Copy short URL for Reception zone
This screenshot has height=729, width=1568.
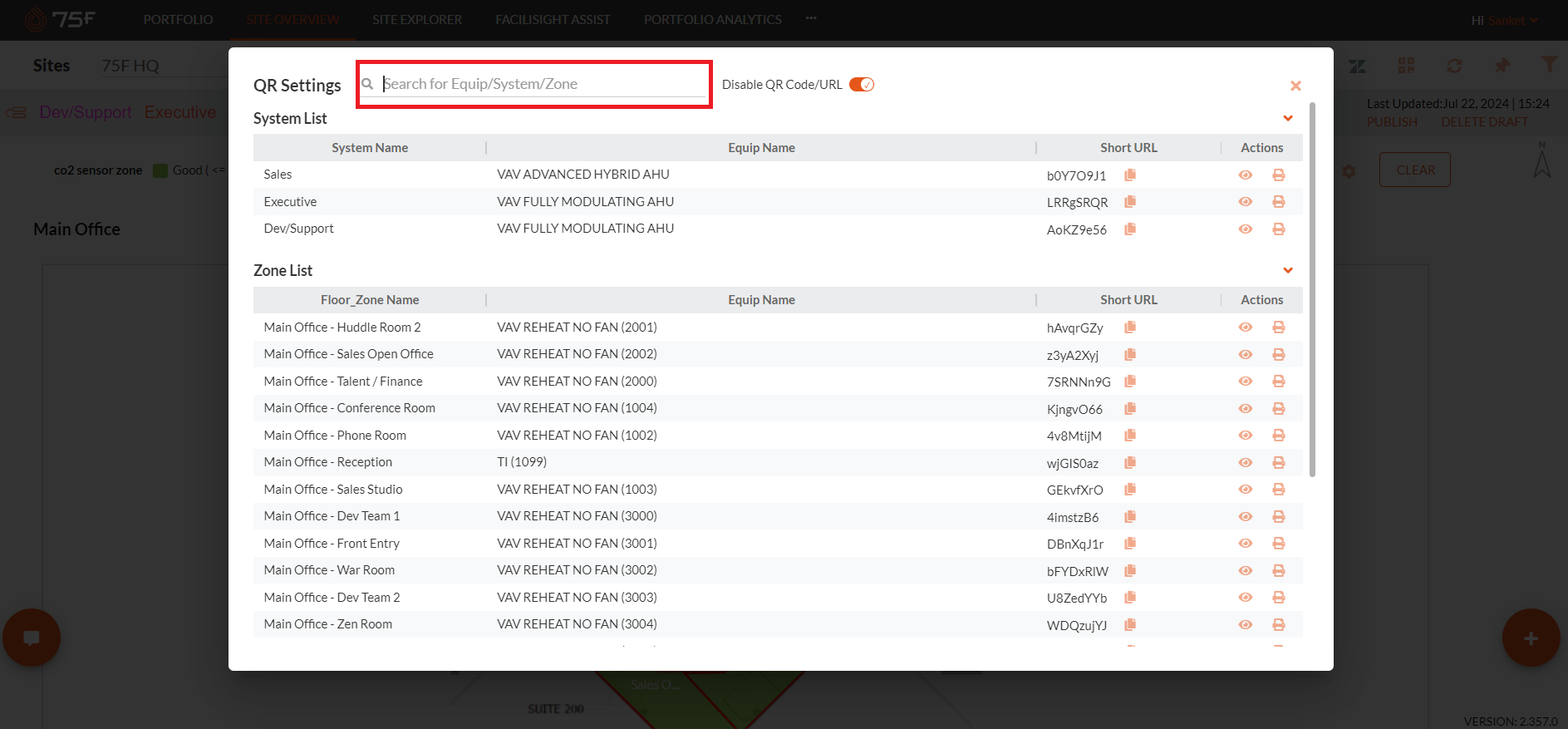pyautogui.click(x=1130, y=462)
